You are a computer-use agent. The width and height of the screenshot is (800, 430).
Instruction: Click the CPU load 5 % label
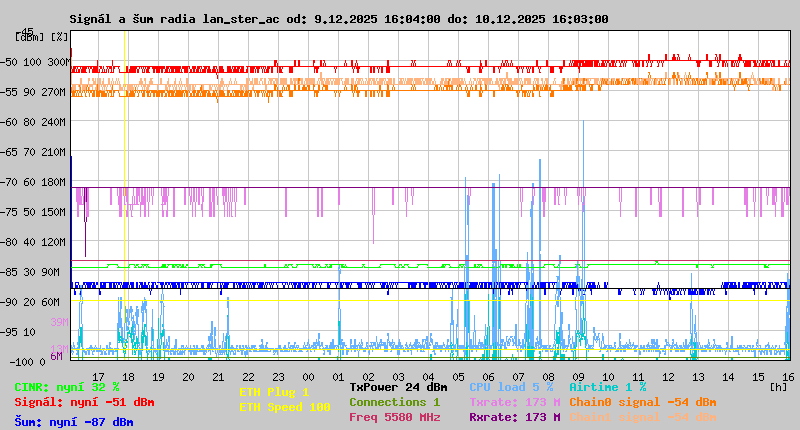(x=511, y=386)
